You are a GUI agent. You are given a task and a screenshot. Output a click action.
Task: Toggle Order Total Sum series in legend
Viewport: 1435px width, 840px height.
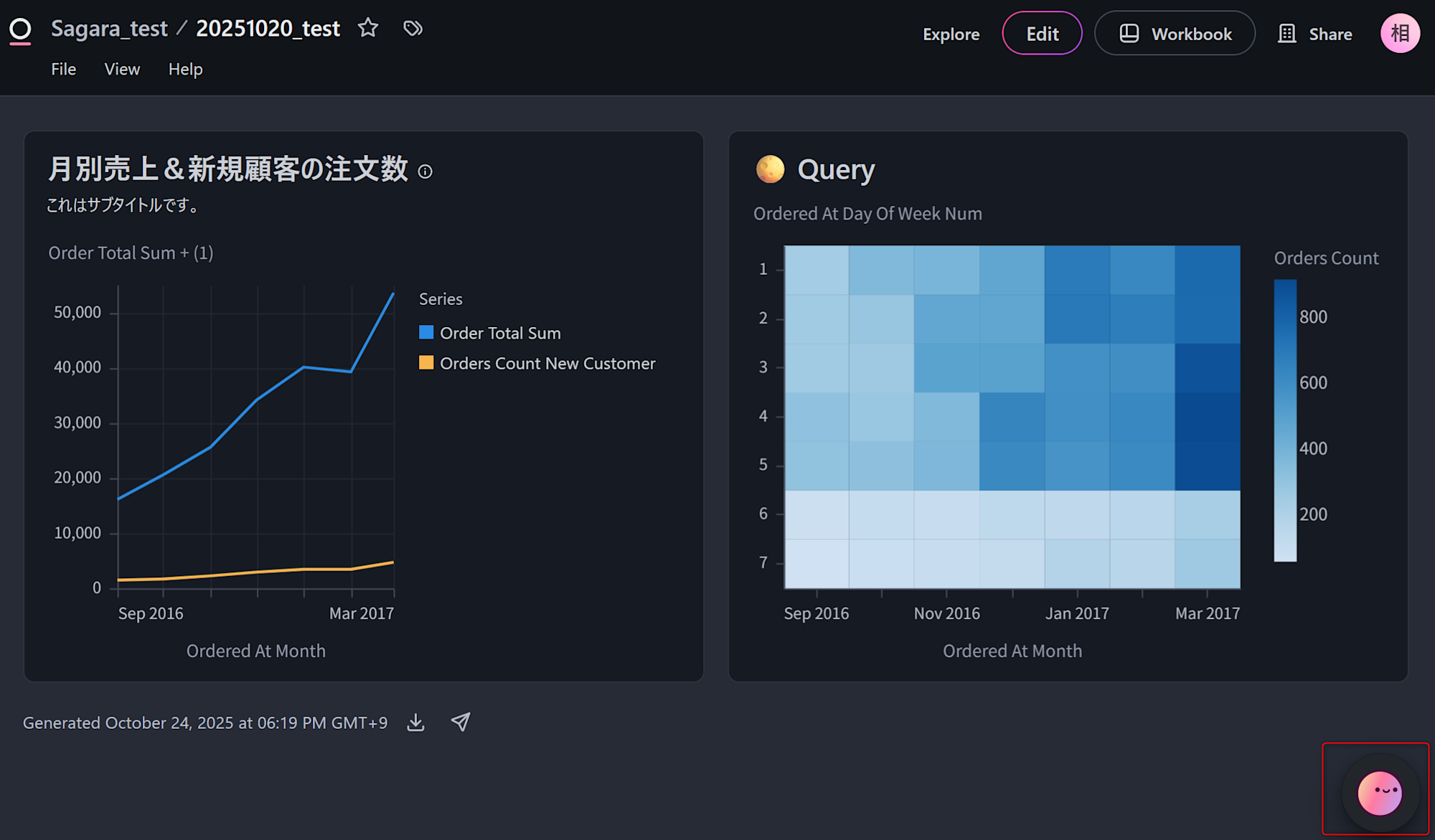(499, 333)
